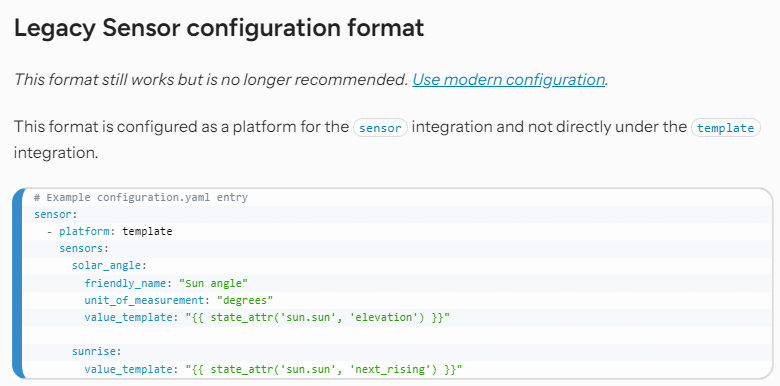Open the 'Use modern configuration' link
The height and width of the screenshot is (386, 780).
(x=508, y=80)
